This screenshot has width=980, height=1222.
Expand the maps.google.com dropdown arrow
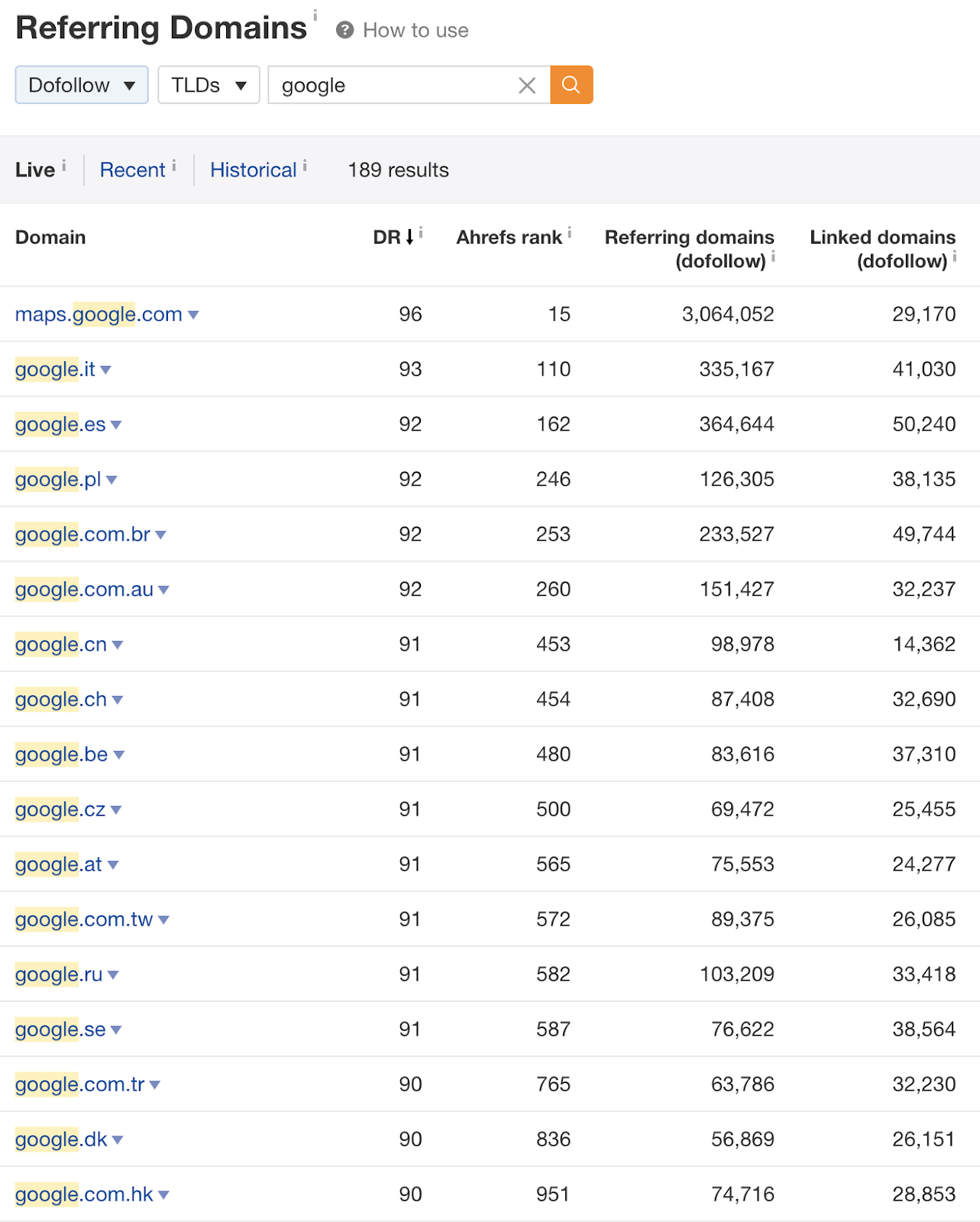pyautogui.click(x=193, y=315)
